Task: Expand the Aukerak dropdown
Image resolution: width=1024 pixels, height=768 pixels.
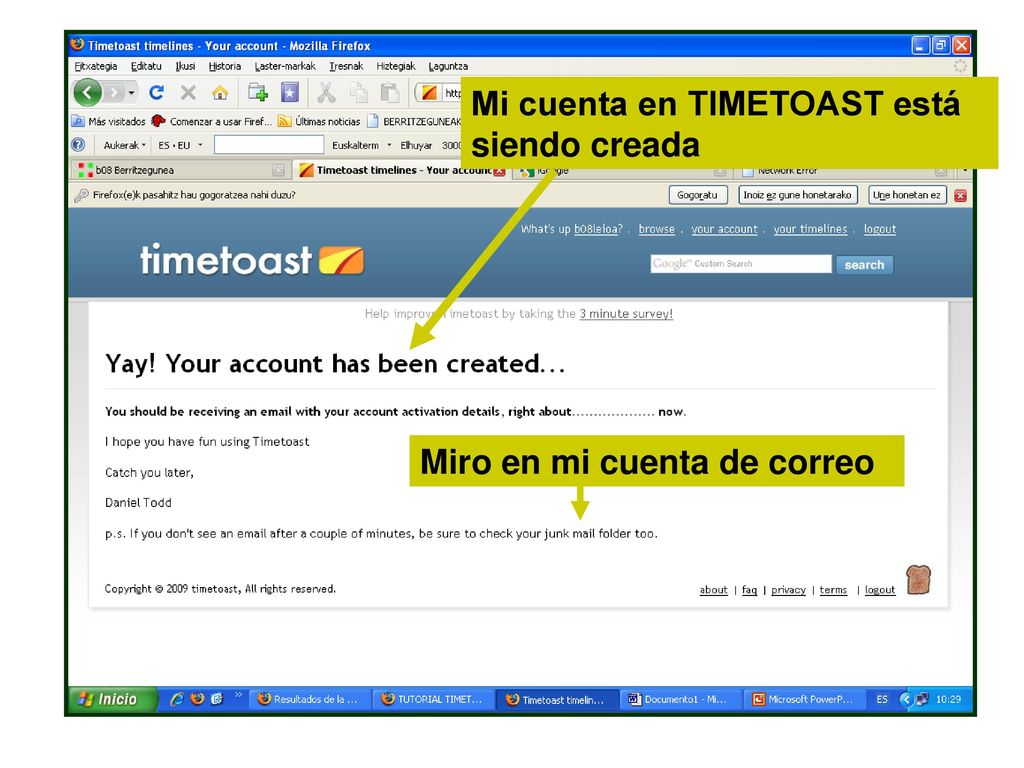Action: (124, 145)
